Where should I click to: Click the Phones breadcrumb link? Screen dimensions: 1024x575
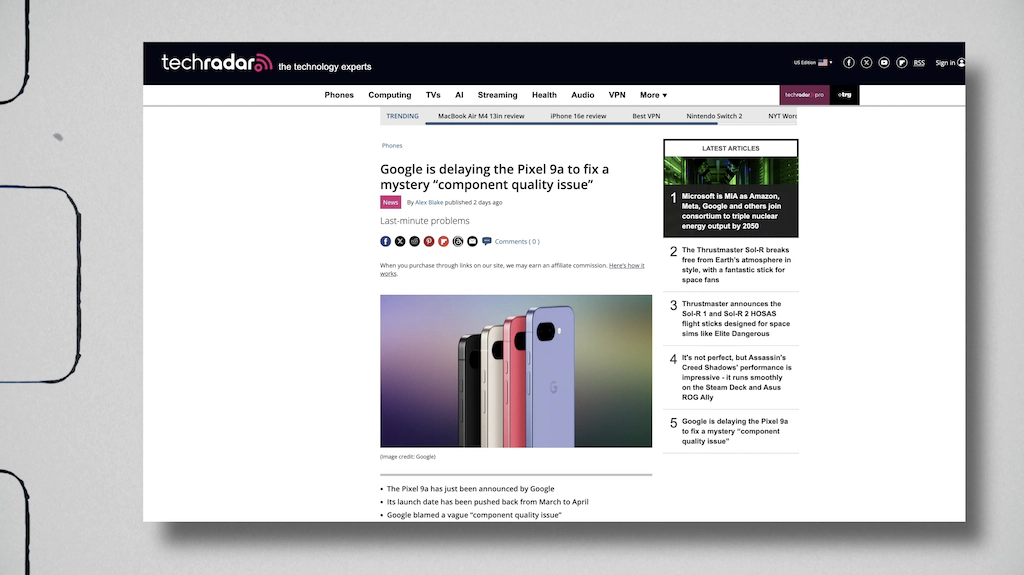click(392, 146)
